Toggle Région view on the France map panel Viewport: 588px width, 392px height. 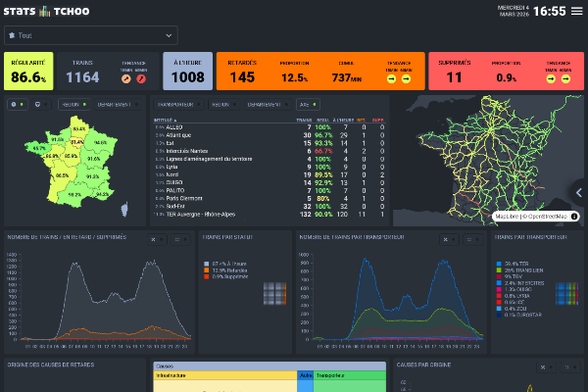[74, 105]
